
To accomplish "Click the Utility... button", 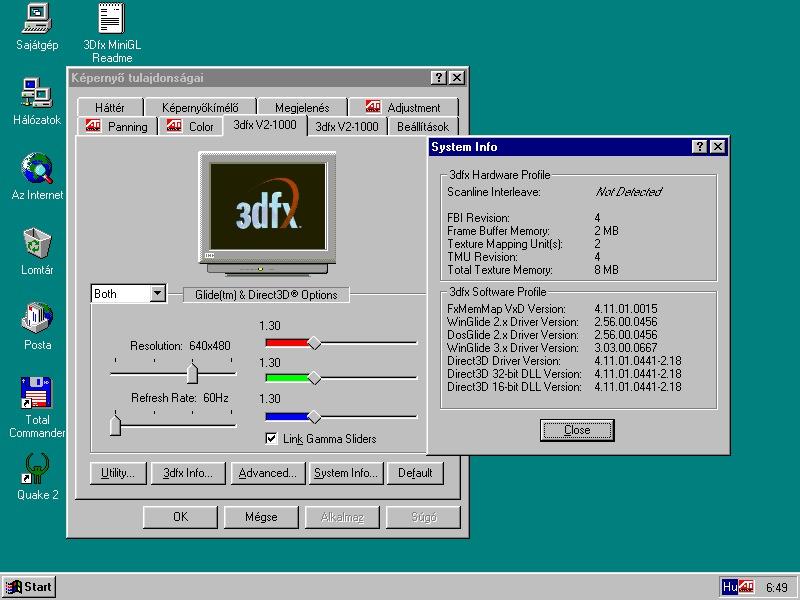I will pyautogui.click(x=118, y=473).
